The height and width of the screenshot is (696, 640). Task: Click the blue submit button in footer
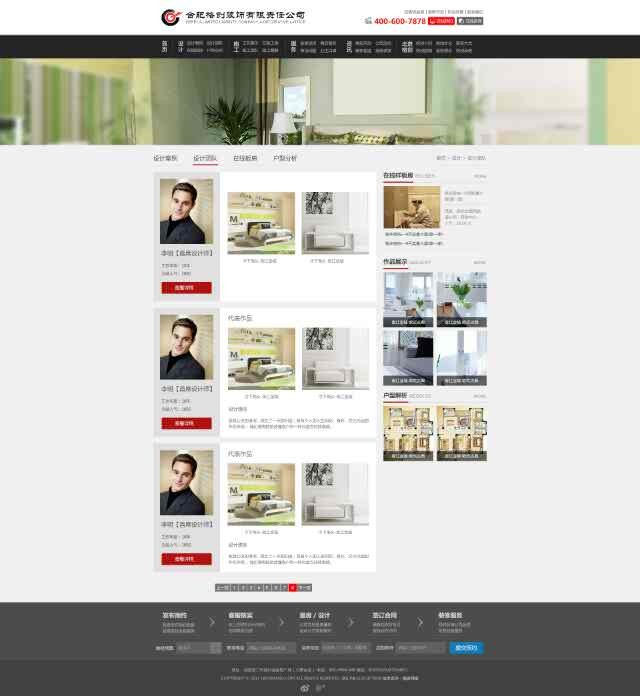pyautogui.click(x=467, y=648)
